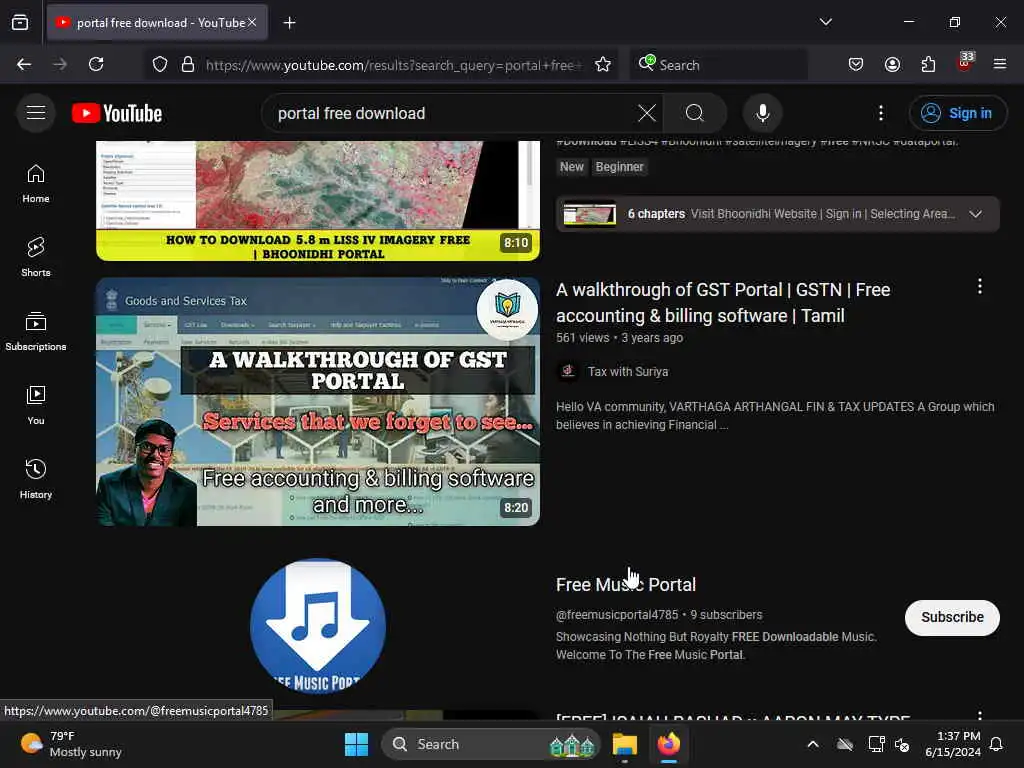Click '561 views • 3 years ago' text
Image resolution: width=1024 pixels, height=768 pixels.
pyautogui.click(x=619, y=338)
